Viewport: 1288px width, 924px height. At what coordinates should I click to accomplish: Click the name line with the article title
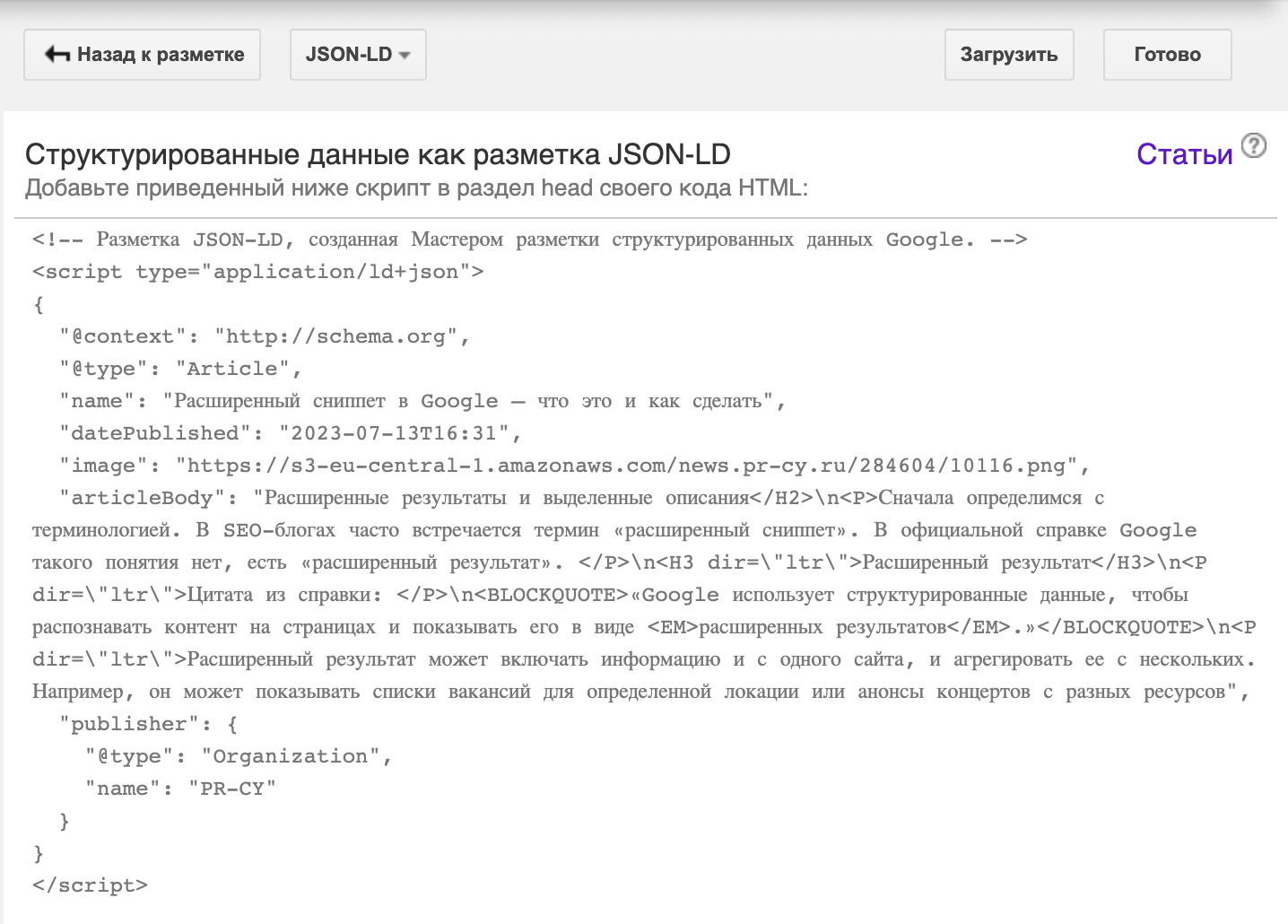point(422,401)
